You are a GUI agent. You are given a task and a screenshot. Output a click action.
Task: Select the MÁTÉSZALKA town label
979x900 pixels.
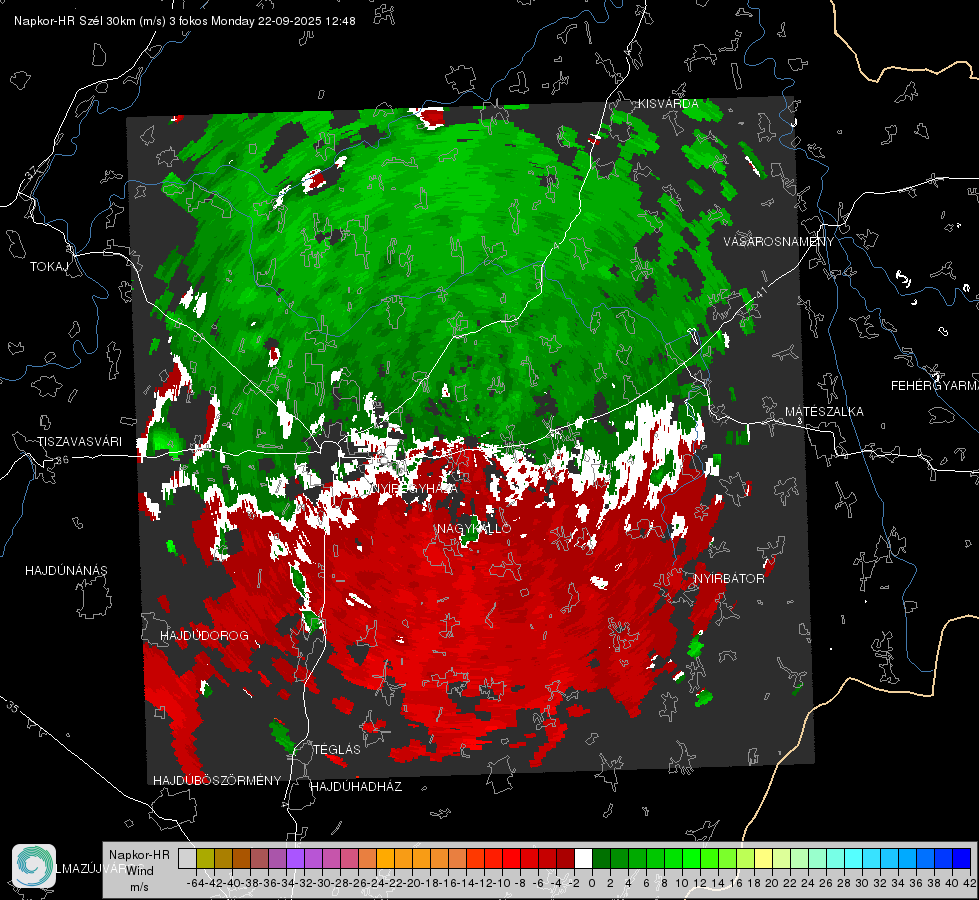click(824, 412)
